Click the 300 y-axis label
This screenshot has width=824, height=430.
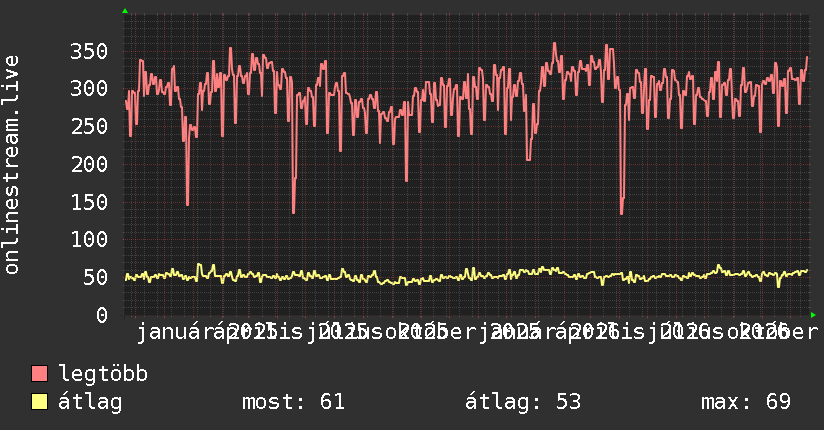click(x=89, y=88)
